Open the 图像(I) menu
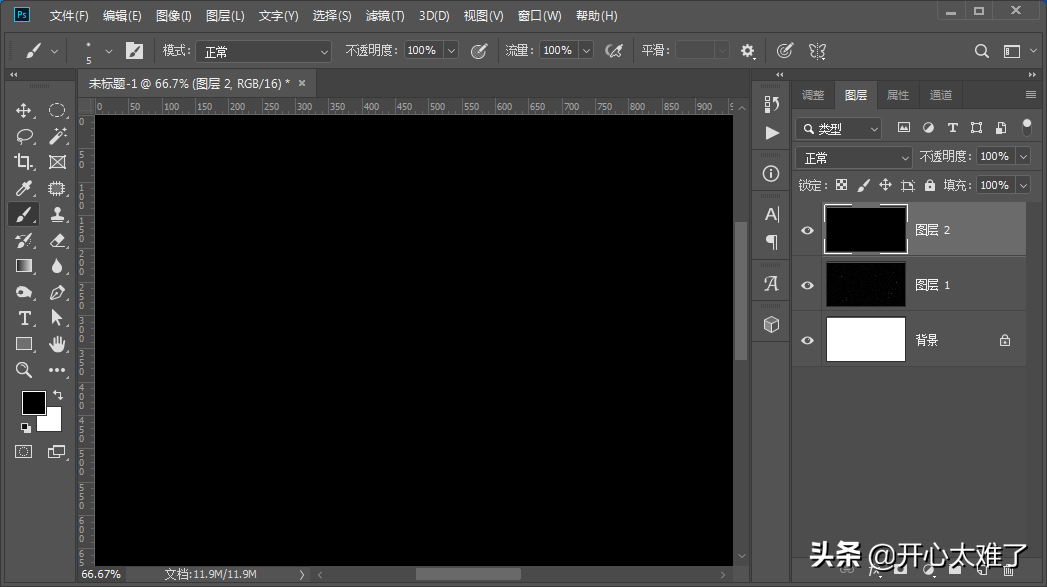This screenshot has height=587, width=1047. coord(173,16)
